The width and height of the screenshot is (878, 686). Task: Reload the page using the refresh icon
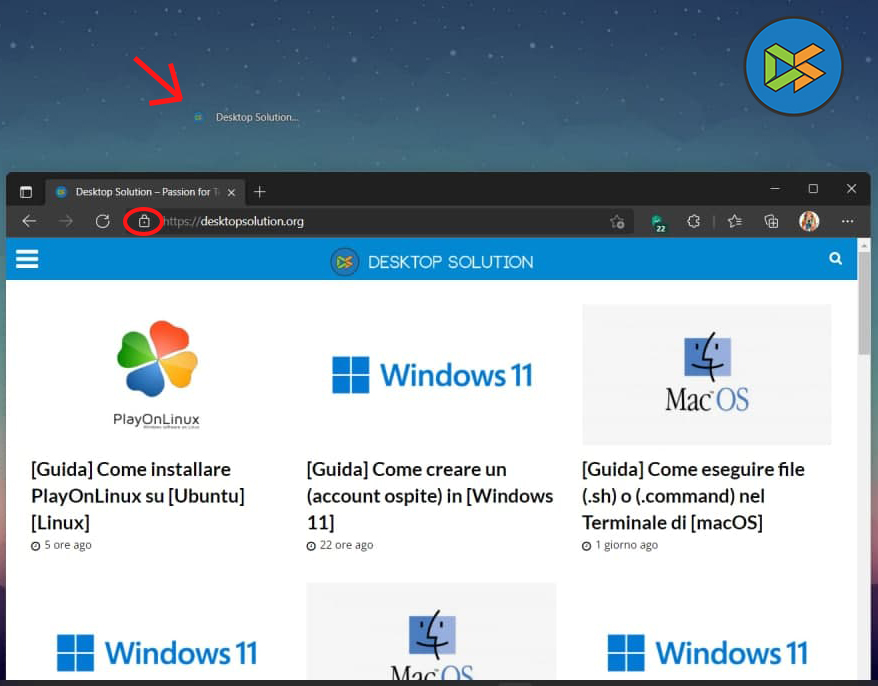coord(102,221)
